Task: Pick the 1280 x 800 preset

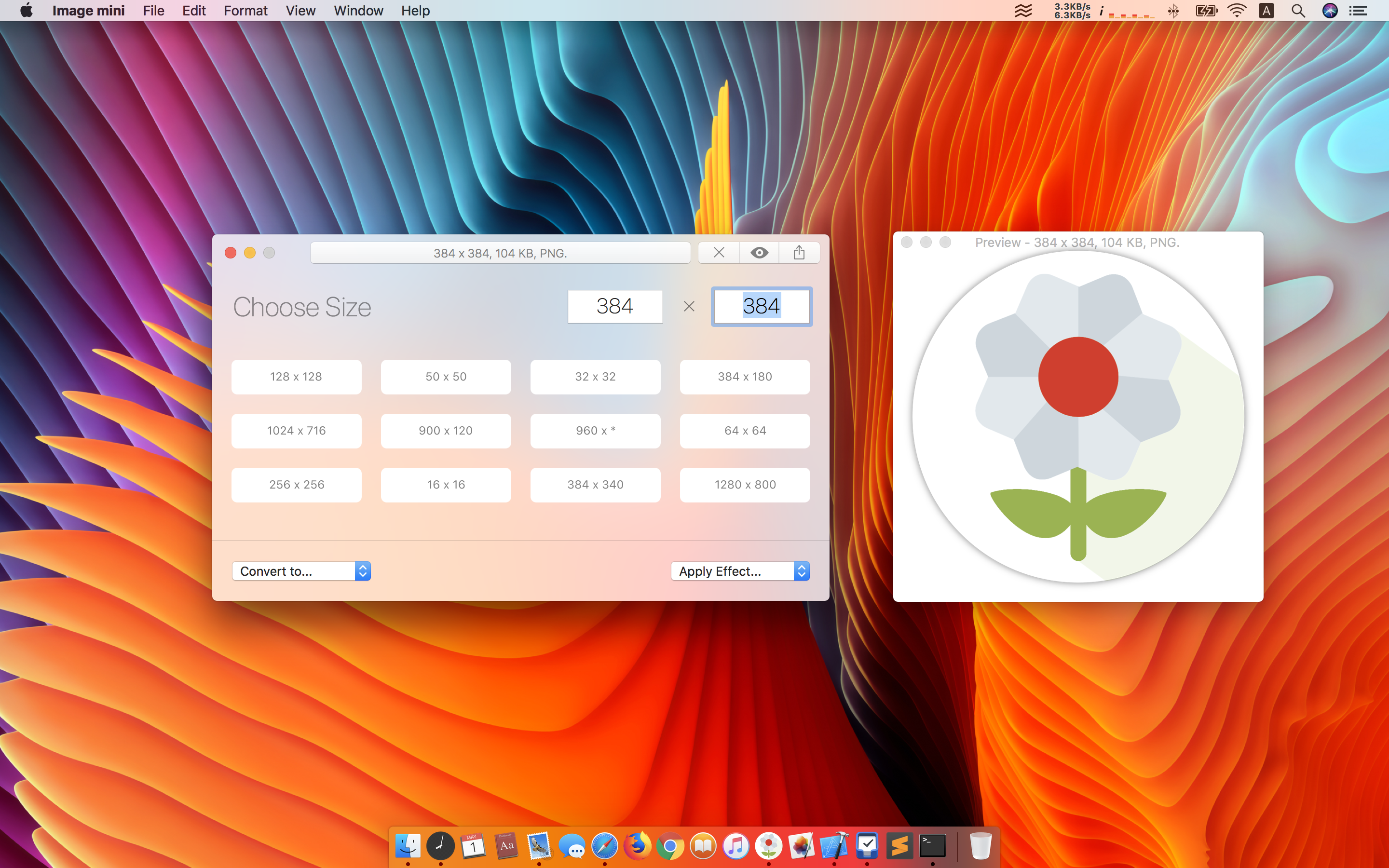Action: 745,485
